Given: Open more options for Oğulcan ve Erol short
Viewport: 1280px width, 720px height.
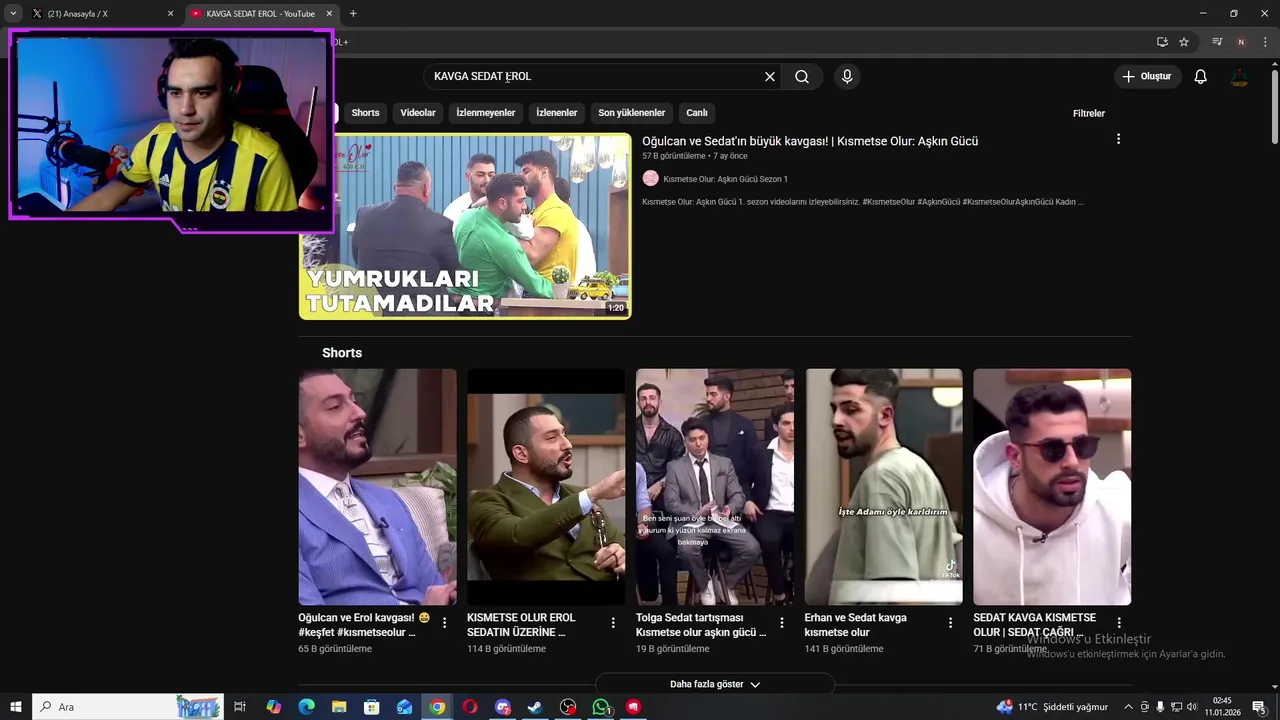Looking at the screenshot, I should click(x=445, y=623).
